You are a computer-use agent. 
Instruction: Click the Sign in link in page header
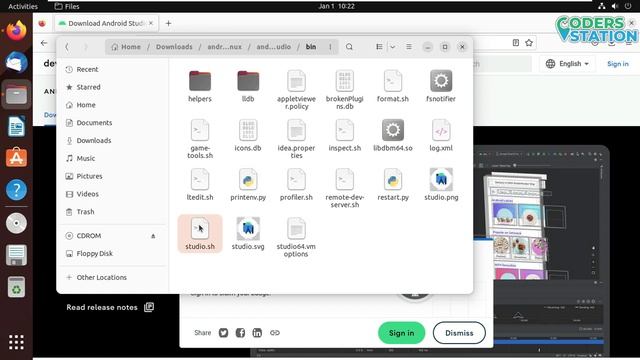click(x=618, y=64)
